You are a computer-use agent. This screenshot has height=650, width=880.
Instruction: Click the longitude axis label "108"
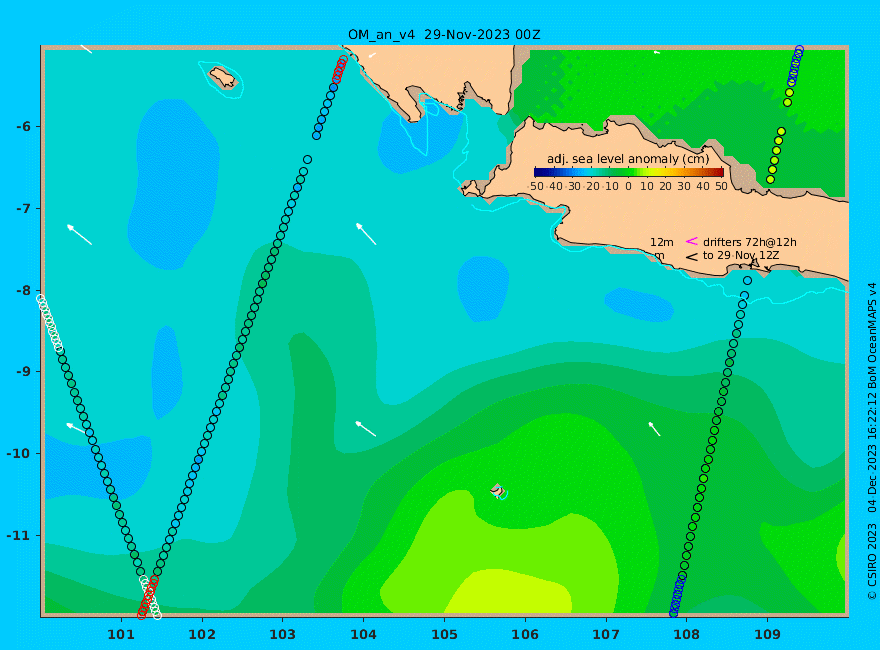pos(686,634)
